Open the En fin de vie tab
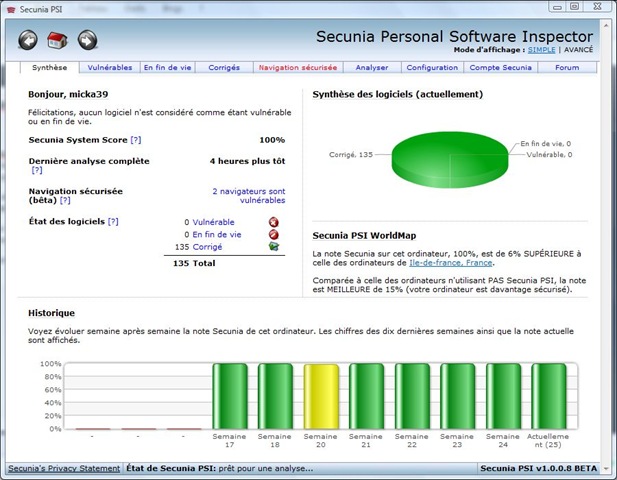The image size is (617, 480). [x=168, y=68]
